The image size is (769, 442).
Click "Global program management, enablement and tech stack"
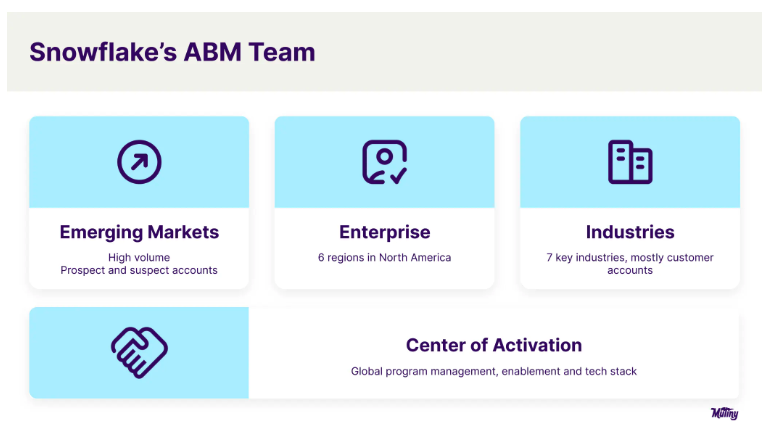(x=494, y=371)
